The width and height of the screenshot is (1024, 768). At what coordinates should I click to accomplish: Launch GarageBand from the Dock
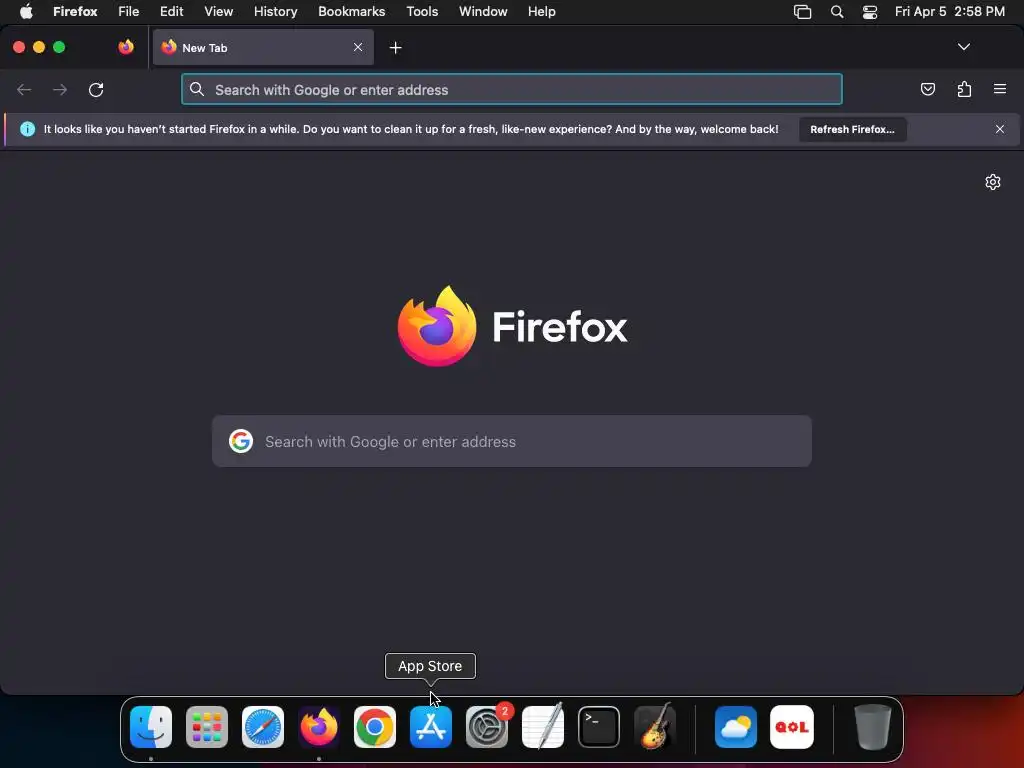pos(655,726)
